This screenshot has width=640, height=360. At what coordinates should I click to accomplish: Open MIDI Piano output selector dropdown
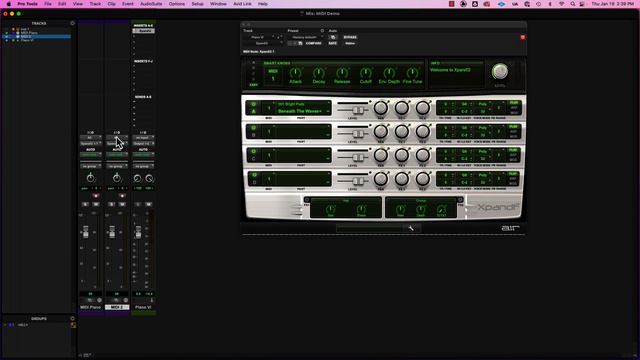pos(91,144)
